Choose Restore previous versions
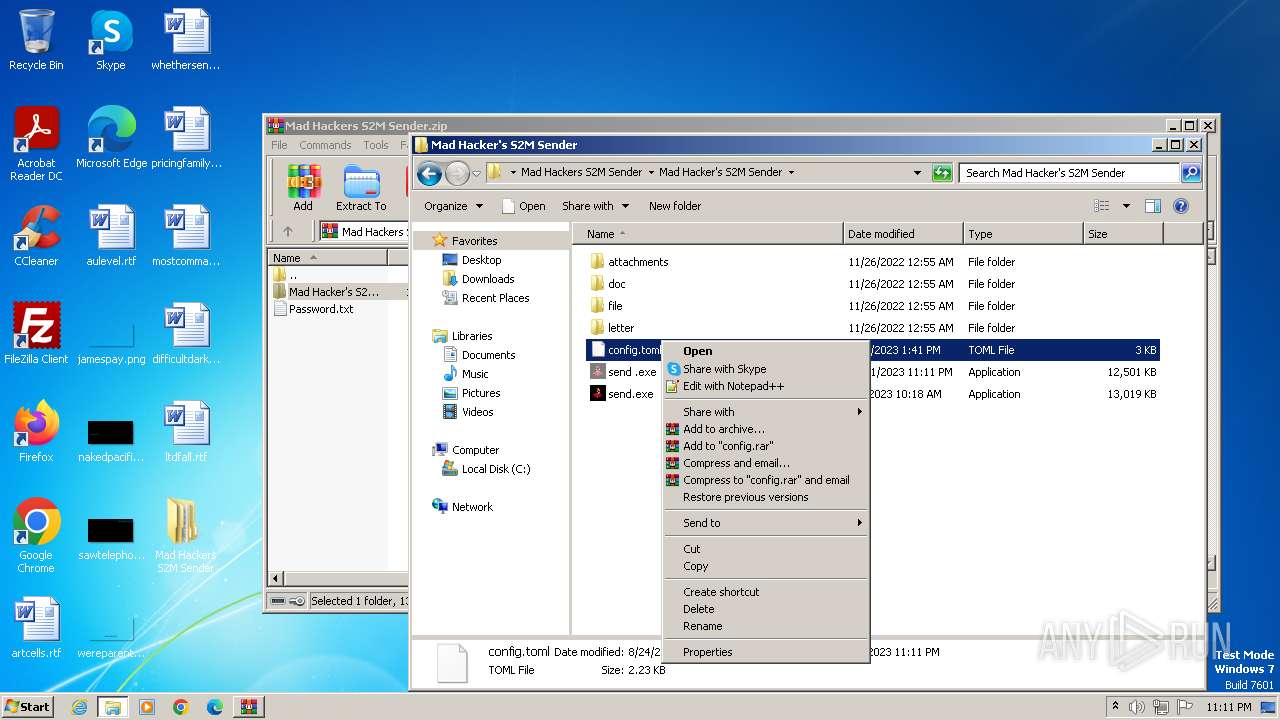This screenshot has width=1280, height=720. tap(767, 497)
